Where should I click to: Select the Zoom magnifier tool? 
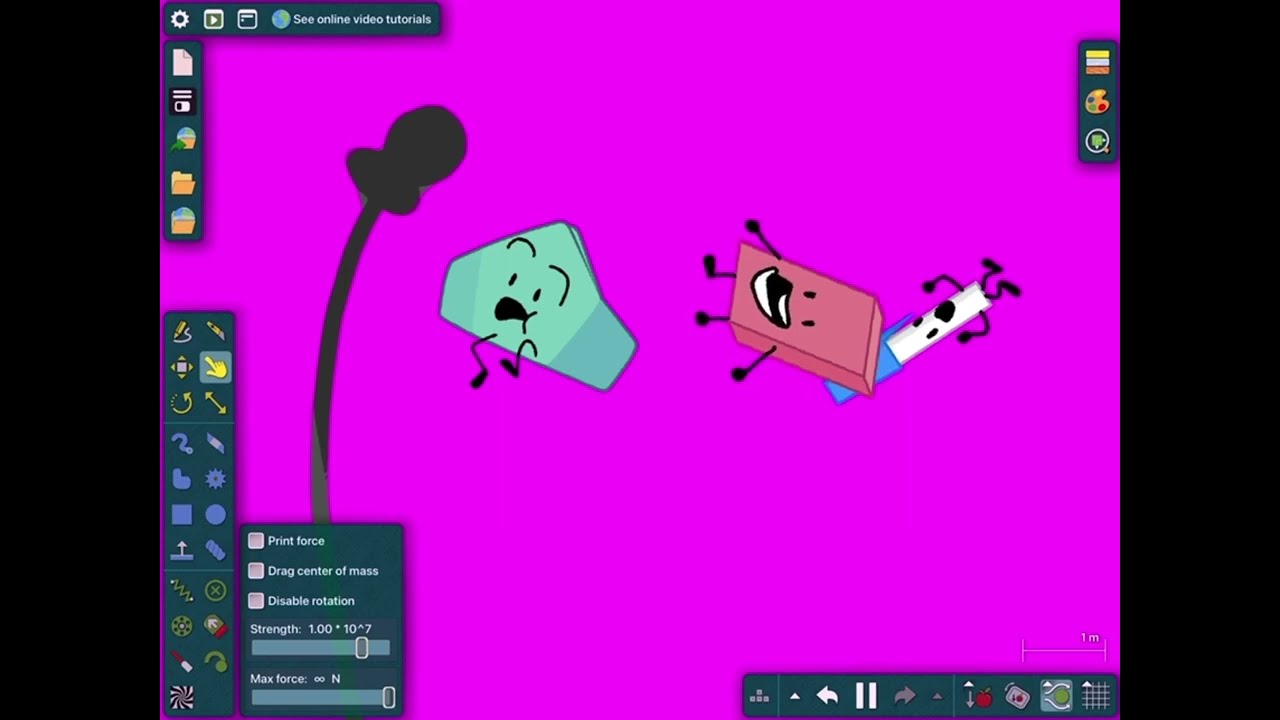point(1097,142)
